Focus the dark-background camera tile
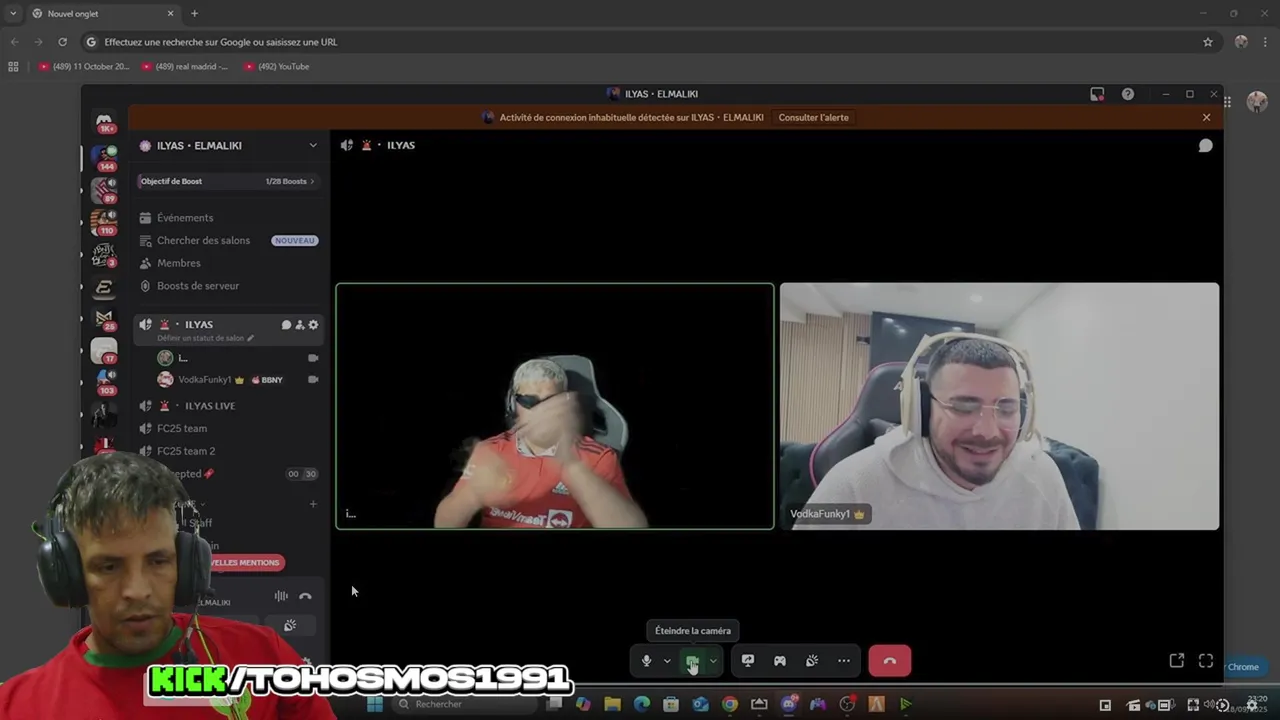 click(x=555, y=406)
